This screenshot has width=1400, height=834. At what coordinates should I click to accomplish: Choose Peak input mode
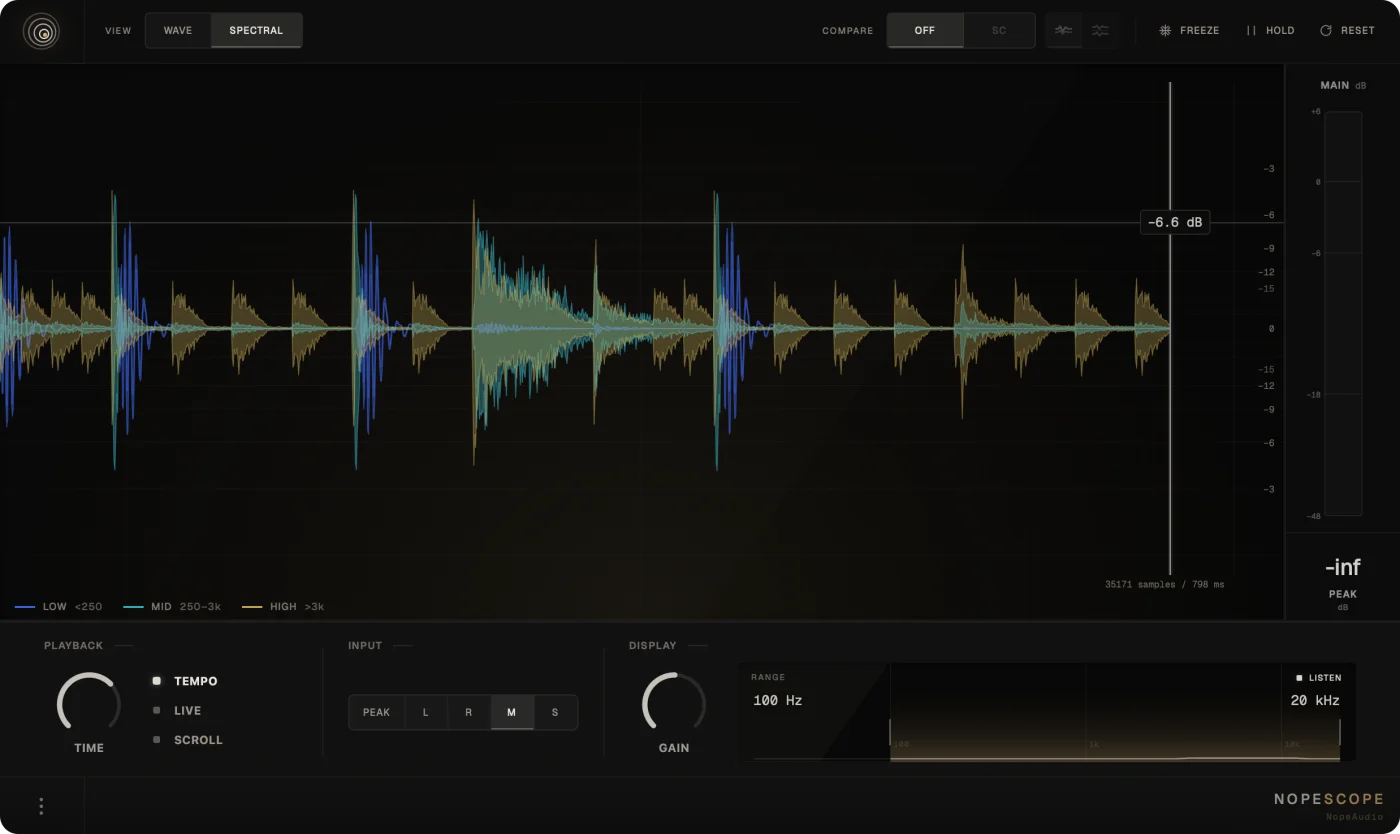pyautogui.click(x=377, y=713)
